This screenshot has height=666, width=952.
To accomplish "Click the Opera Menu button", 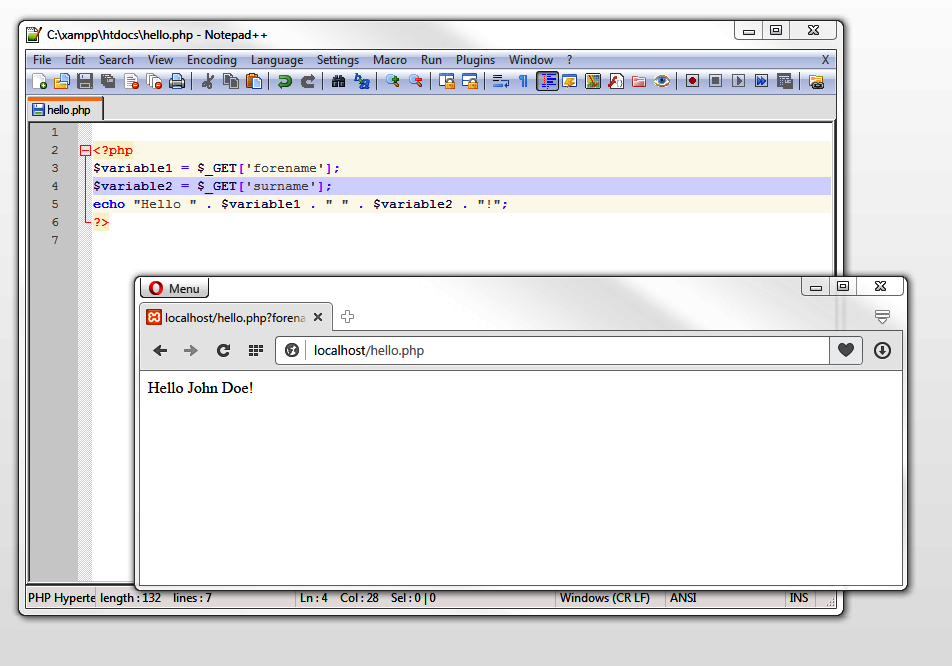I will point(174,288).
